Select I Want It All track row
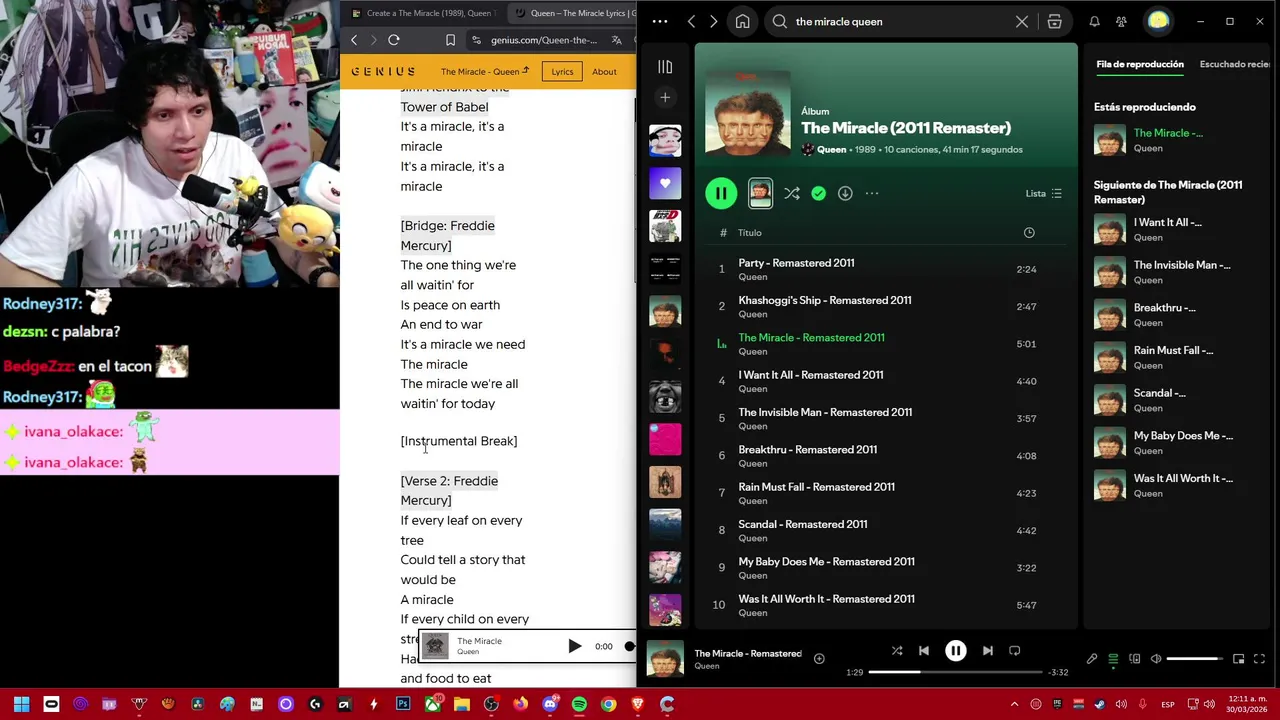 [888, 381]
